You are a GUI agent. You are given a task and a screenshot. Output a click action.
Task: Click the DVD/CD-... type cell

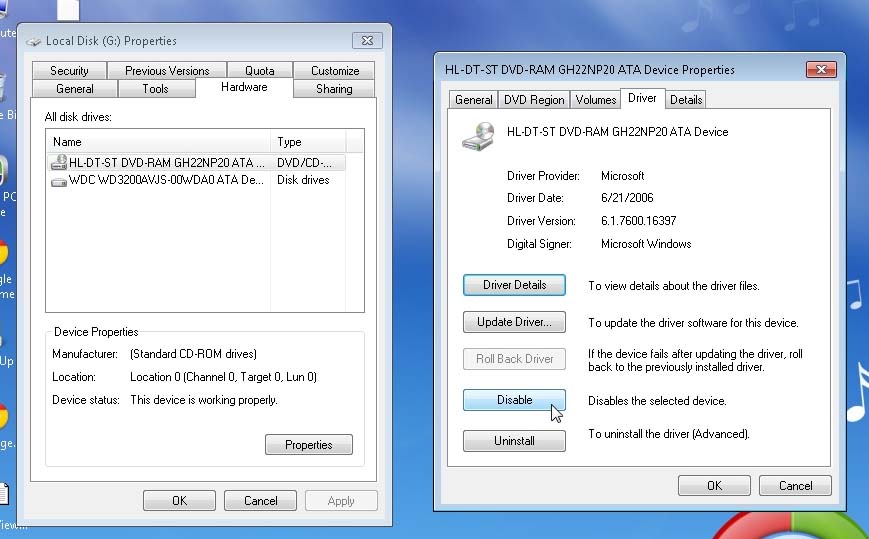pos(304,163)
